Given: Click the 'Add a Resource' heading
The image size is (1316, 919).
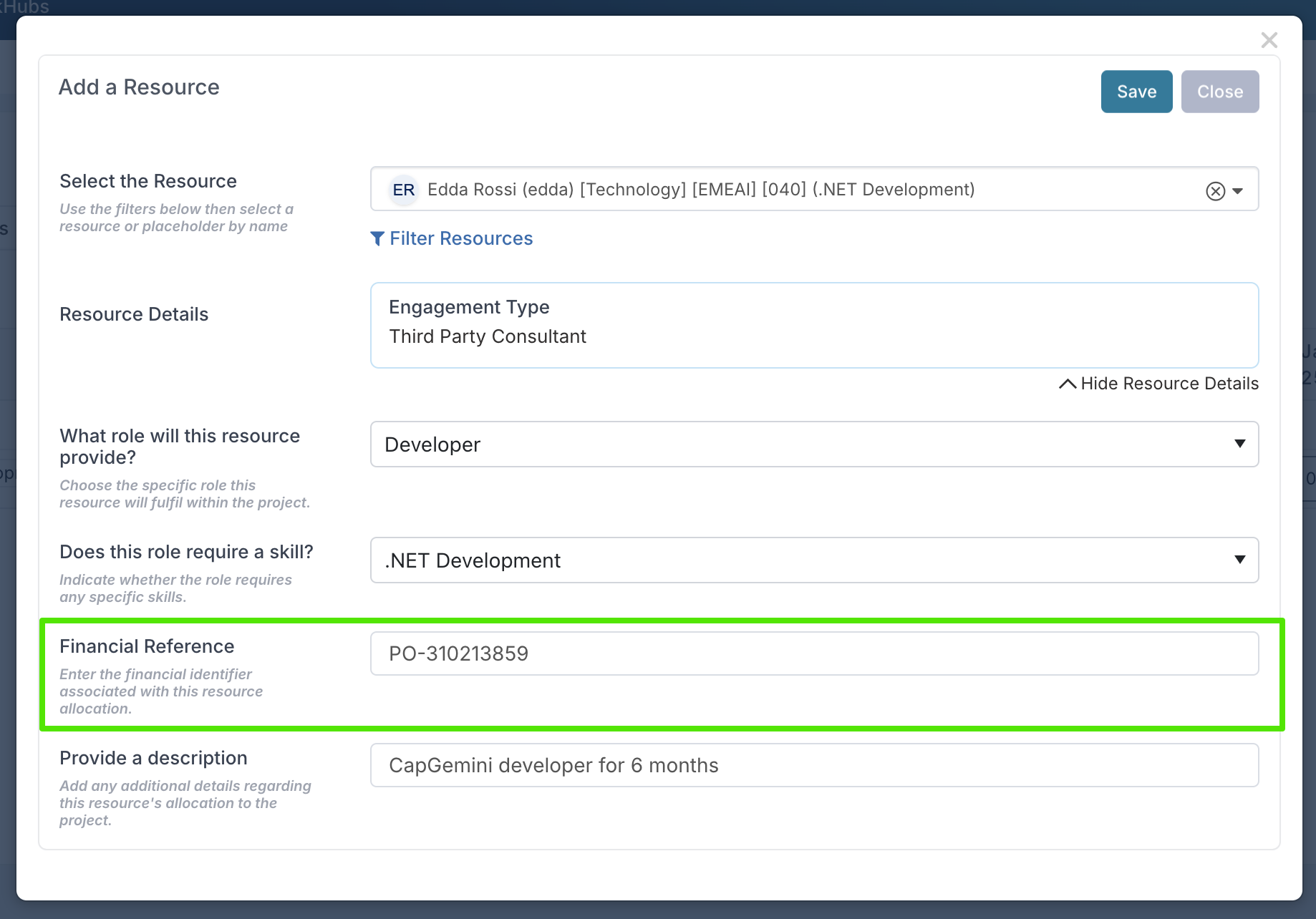Looking at the screenshot, I should pos(139,87).
